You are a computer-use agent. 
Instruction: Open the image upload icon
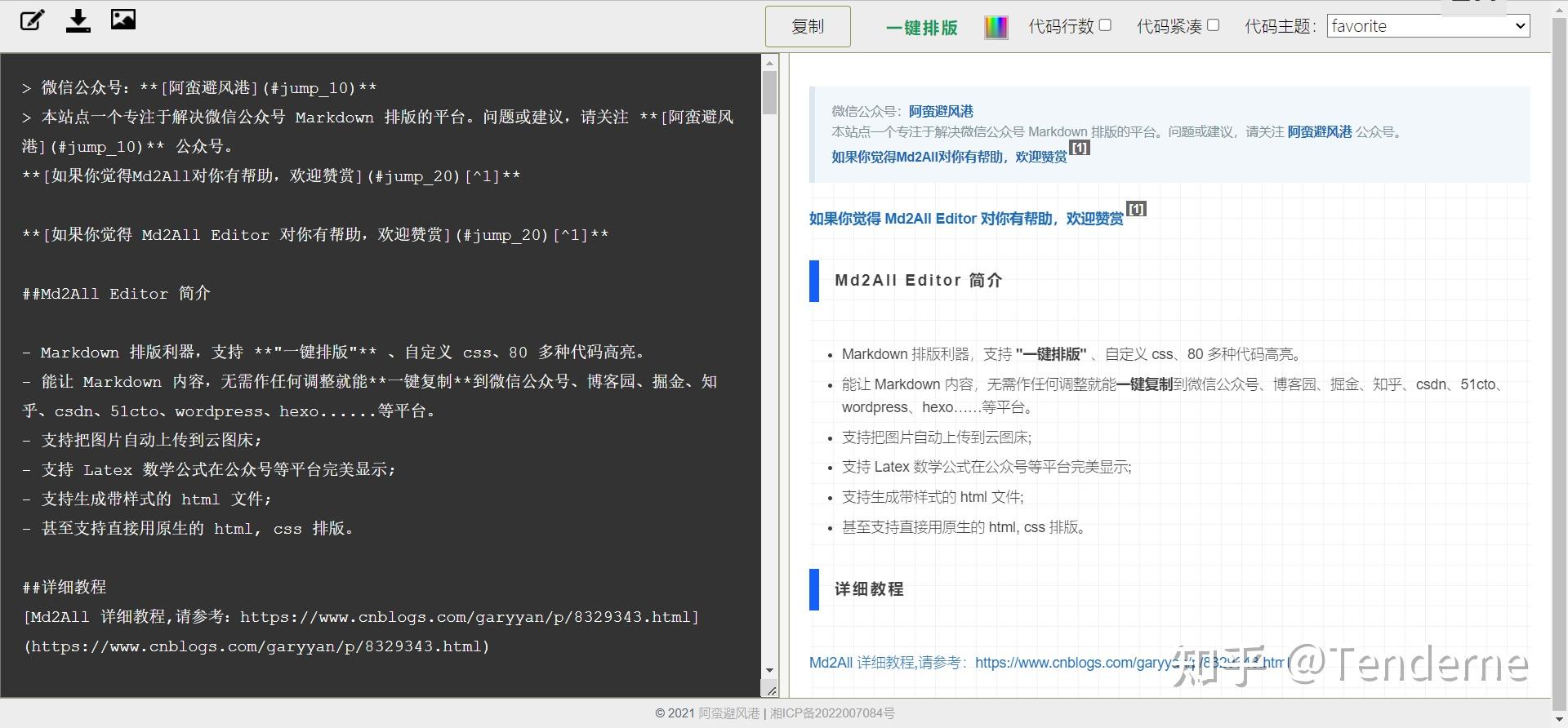click(x=123, y=20)
